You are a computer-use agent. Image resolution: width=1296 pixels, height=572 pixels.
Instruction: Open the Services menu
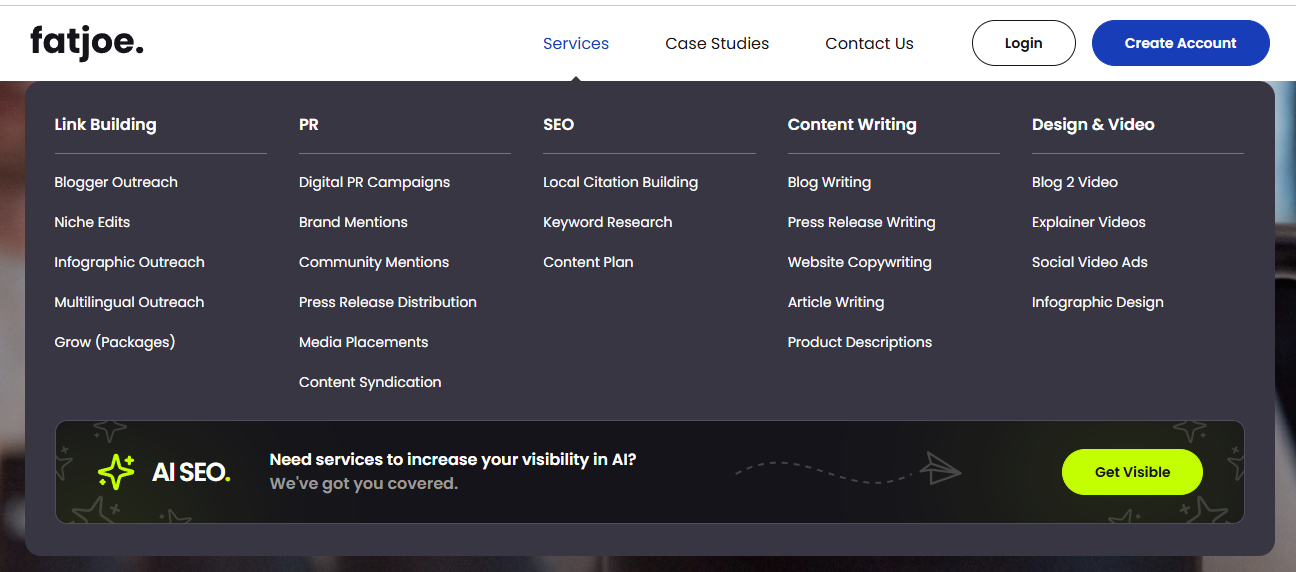pos(576,43)
